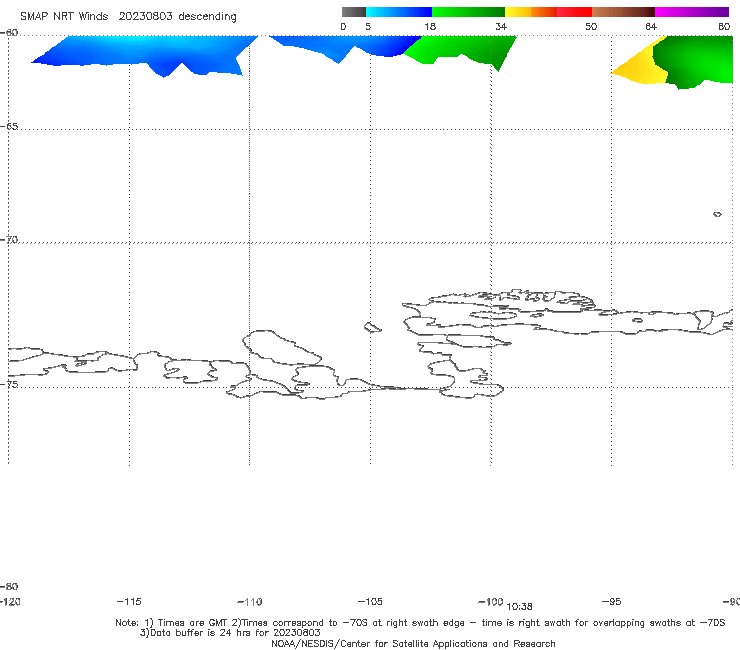Click the data buffer 24 hrs note
This screenshot has height=650, width=740.
coord(230,633)
